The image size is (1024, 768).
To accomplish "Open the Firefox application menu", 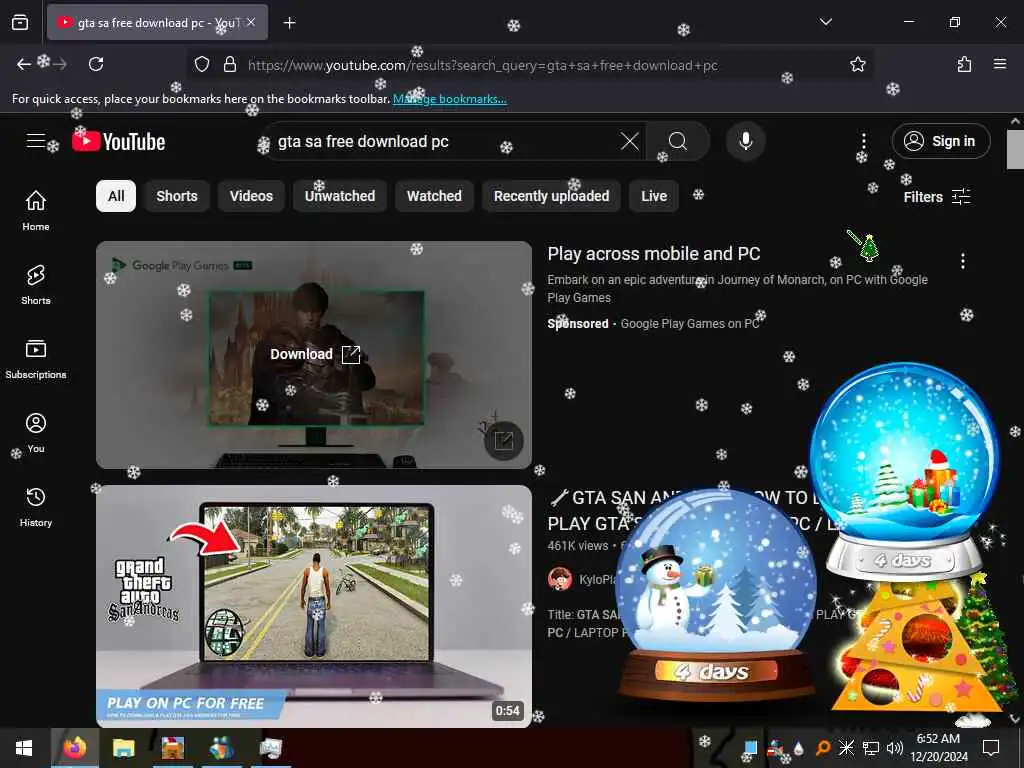I will (x=999, y=64).
